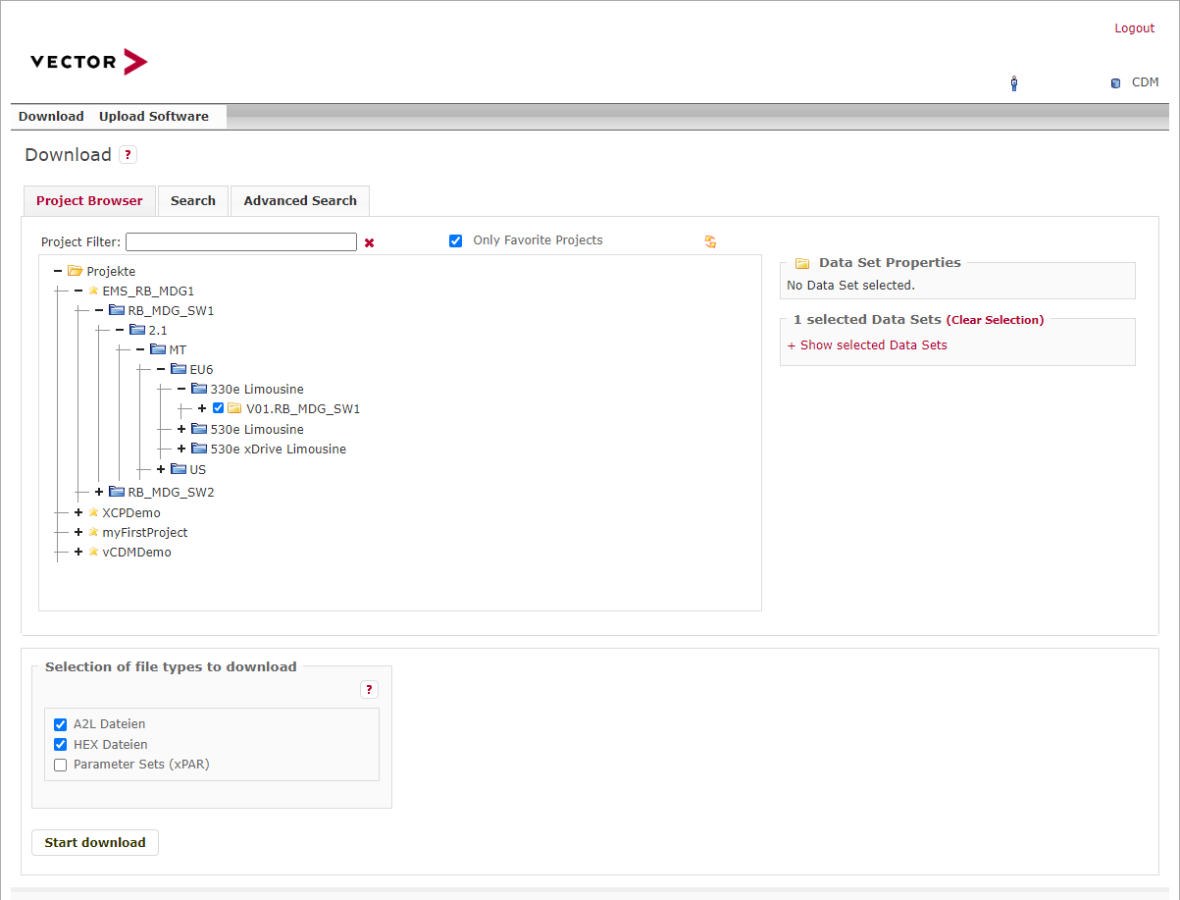1180x900 pixels.
Task: Click into the Project Filter field
Action: [241, 242]
